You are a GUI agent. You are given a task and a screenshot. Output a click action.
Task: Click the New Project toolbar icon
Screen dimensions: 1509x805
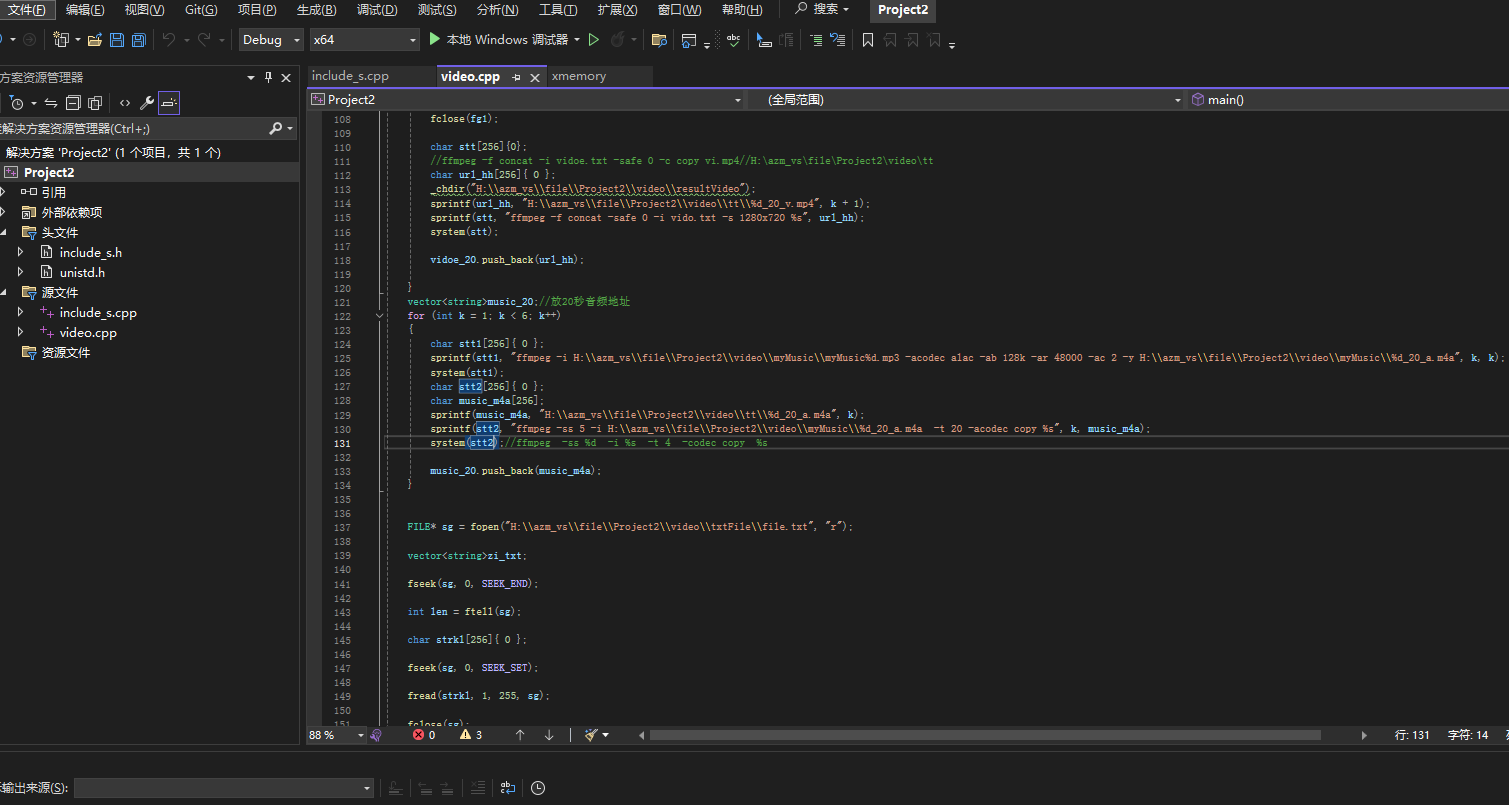[61, 40]
